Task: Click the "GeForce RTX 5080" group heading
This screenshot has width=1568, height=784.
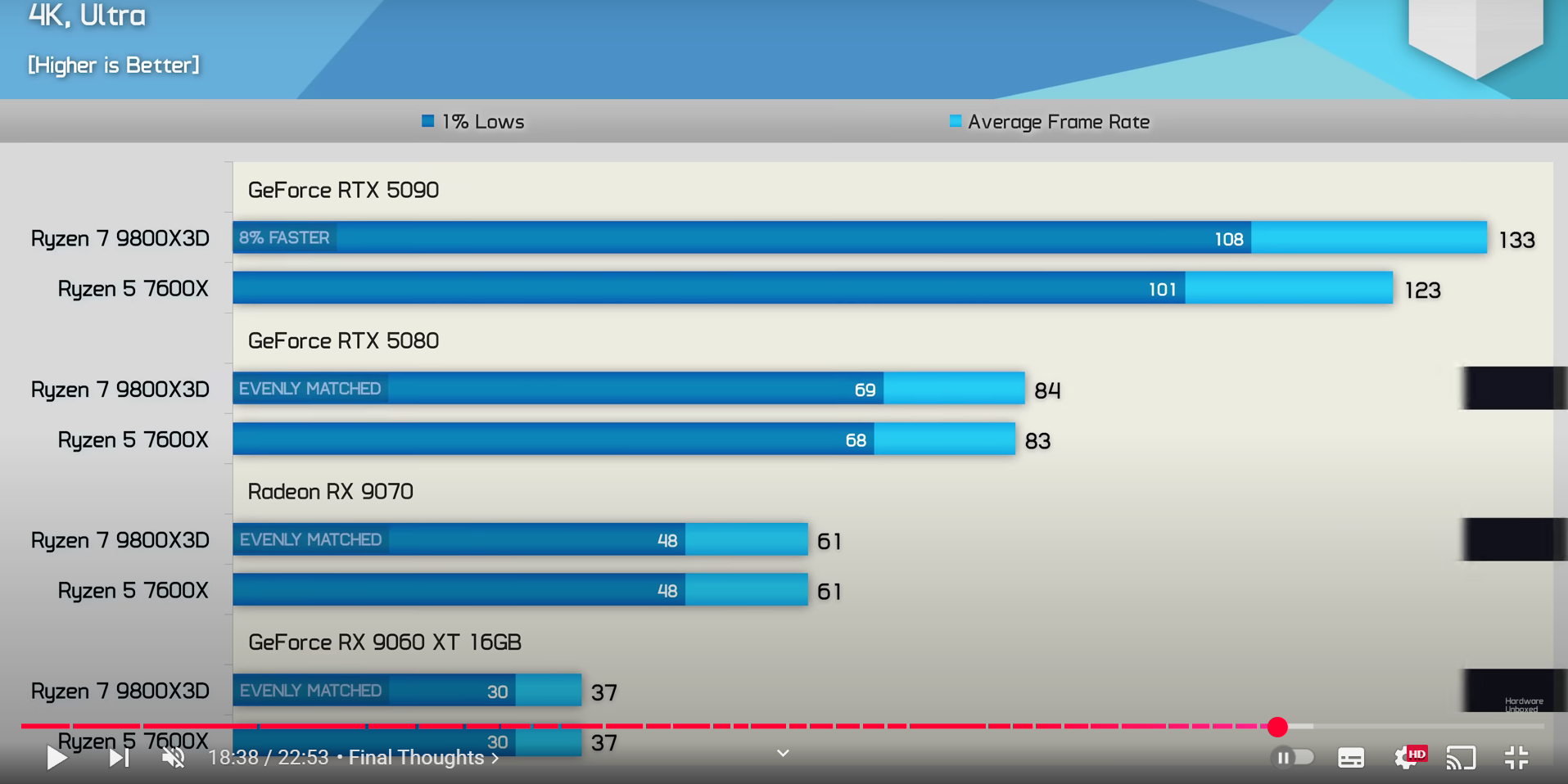Action: (x=343, y=340)
